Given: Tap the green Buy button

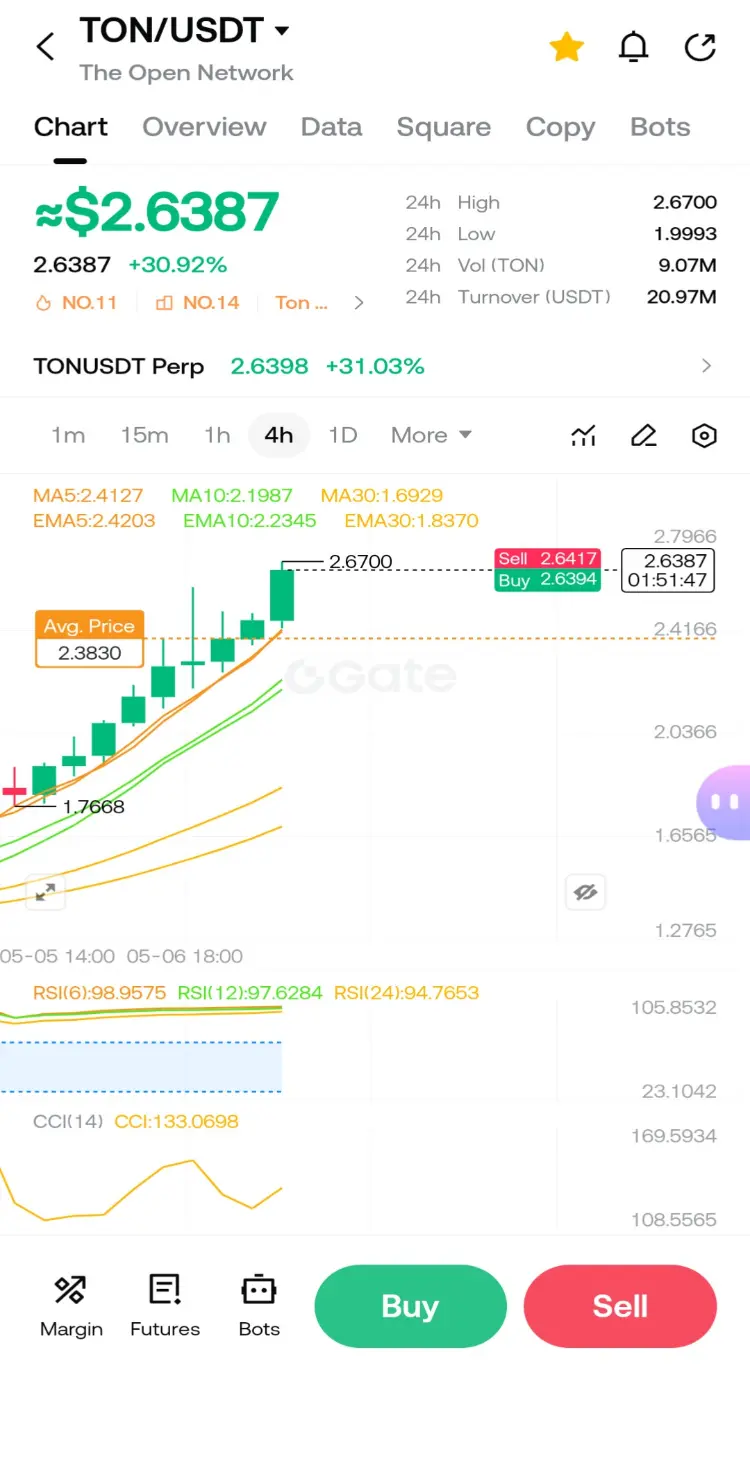Looking at the screenshot, I should 410,1306.
